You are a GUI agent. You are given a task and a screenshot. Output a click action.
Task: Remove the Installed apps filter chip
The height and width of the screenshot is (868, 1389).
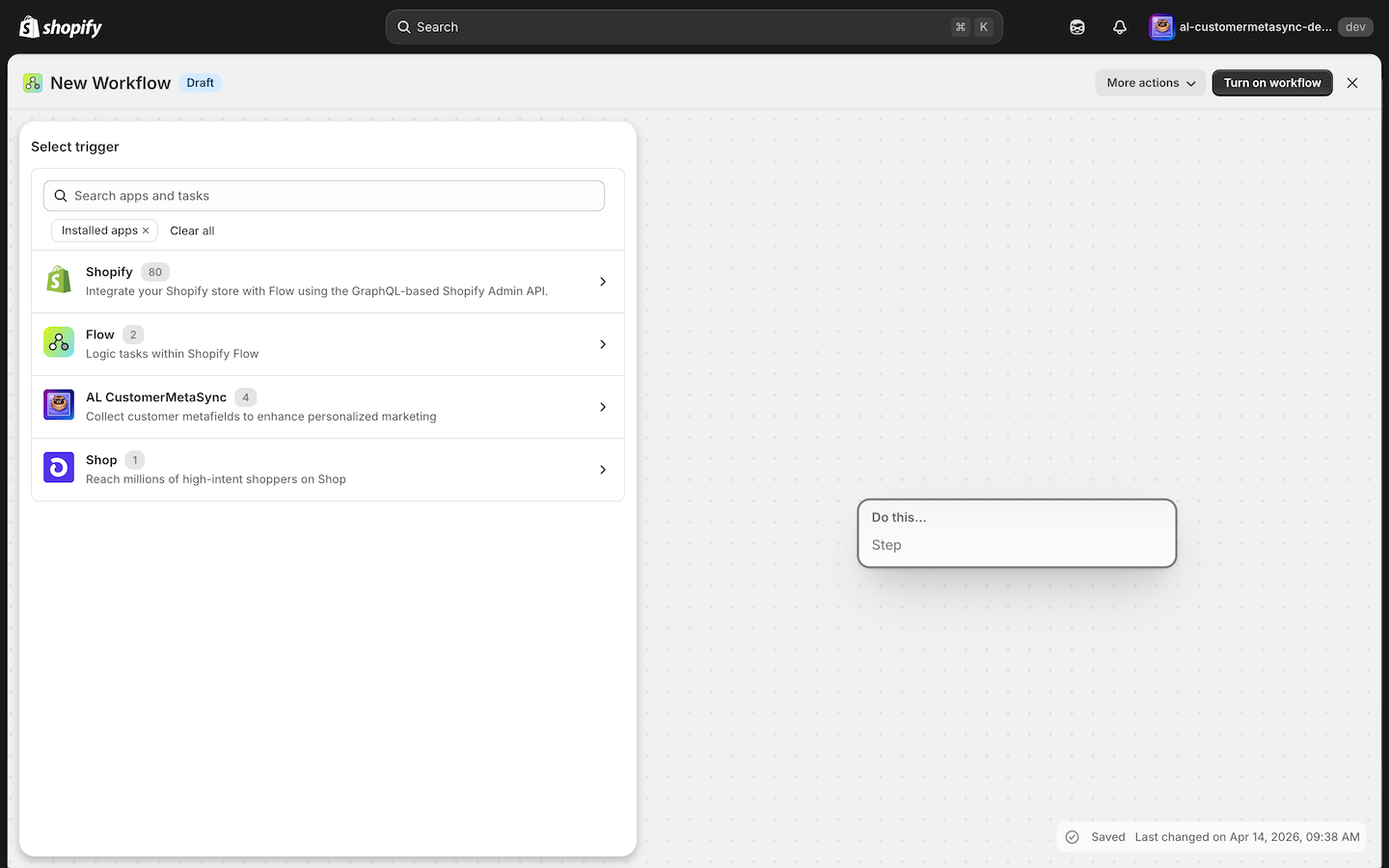[x=146, y=231]
